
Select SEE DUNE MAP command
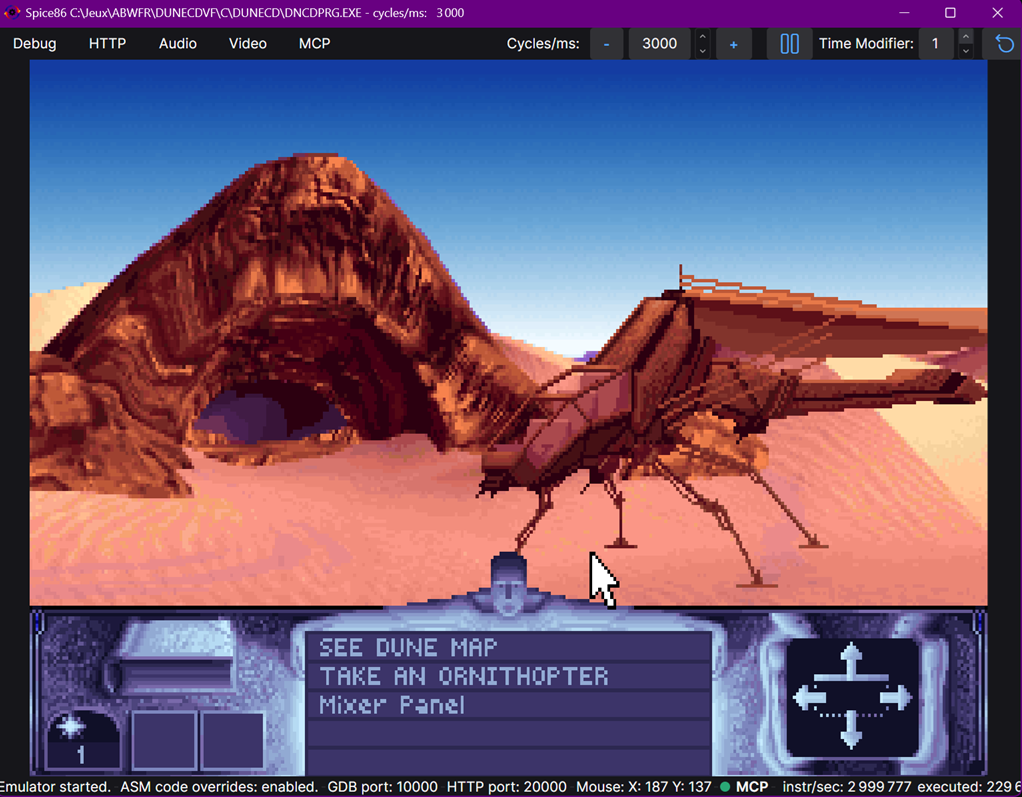tap(508, 648)
